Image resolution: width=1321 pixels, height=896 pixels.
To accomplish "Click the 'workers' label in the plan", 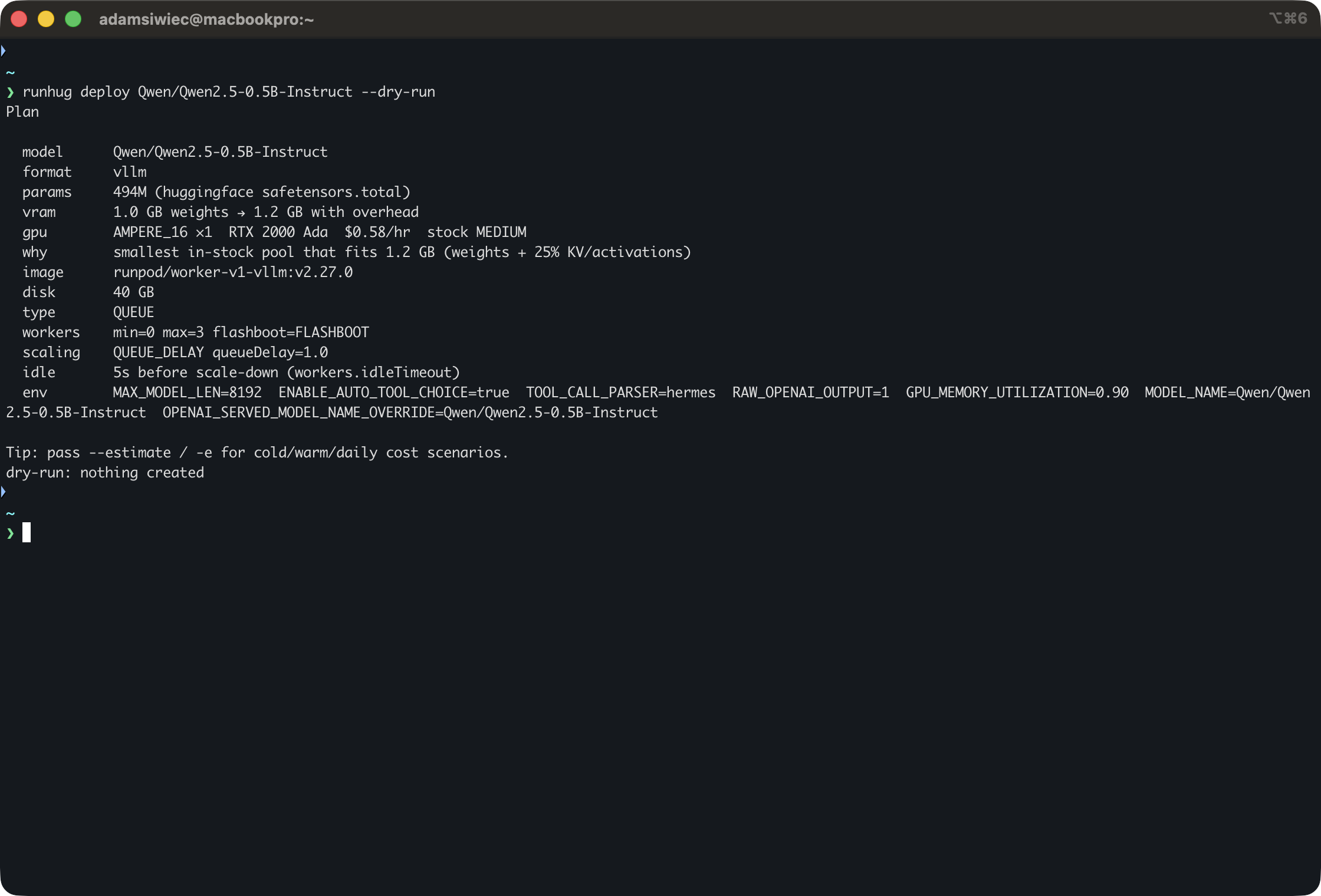I will pos(51,332).
